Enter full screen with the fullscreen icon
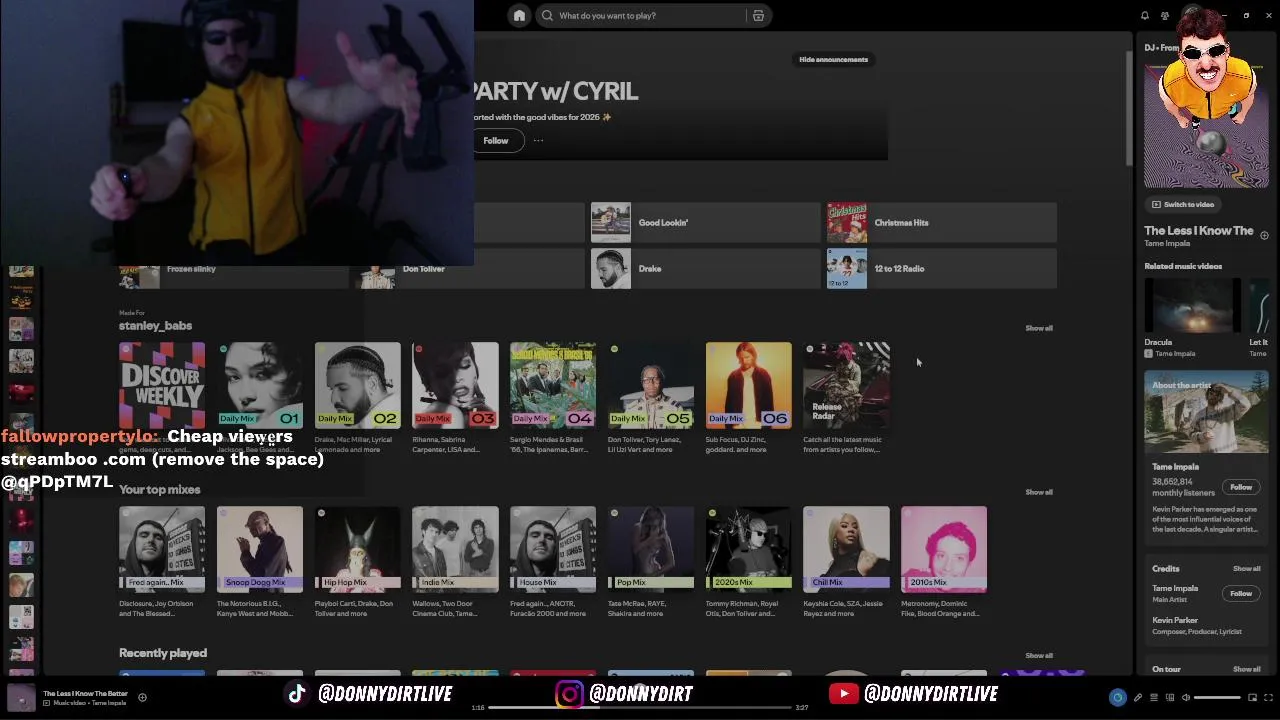 pyautogui.click(x=1269, y=697)
